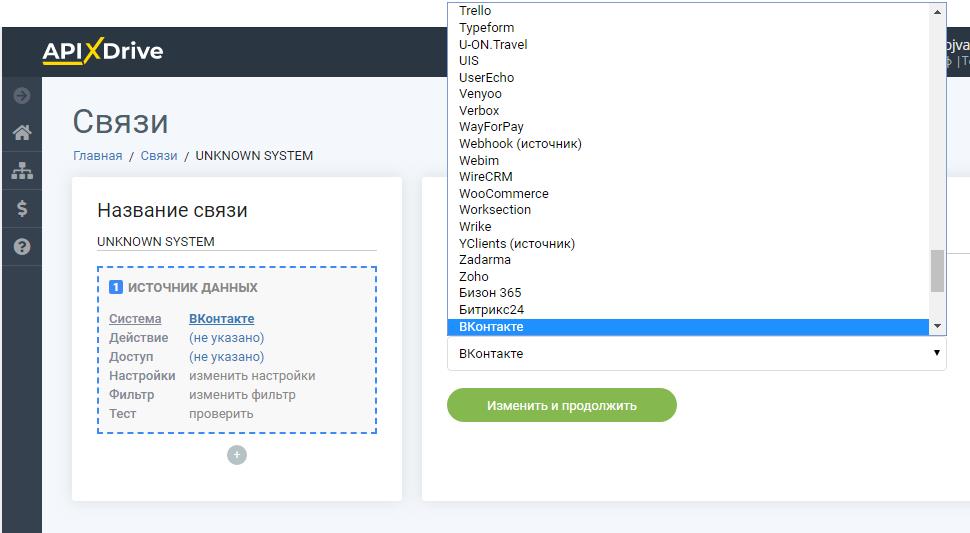
Task: Select Worksection option
Action: [688, 210]
